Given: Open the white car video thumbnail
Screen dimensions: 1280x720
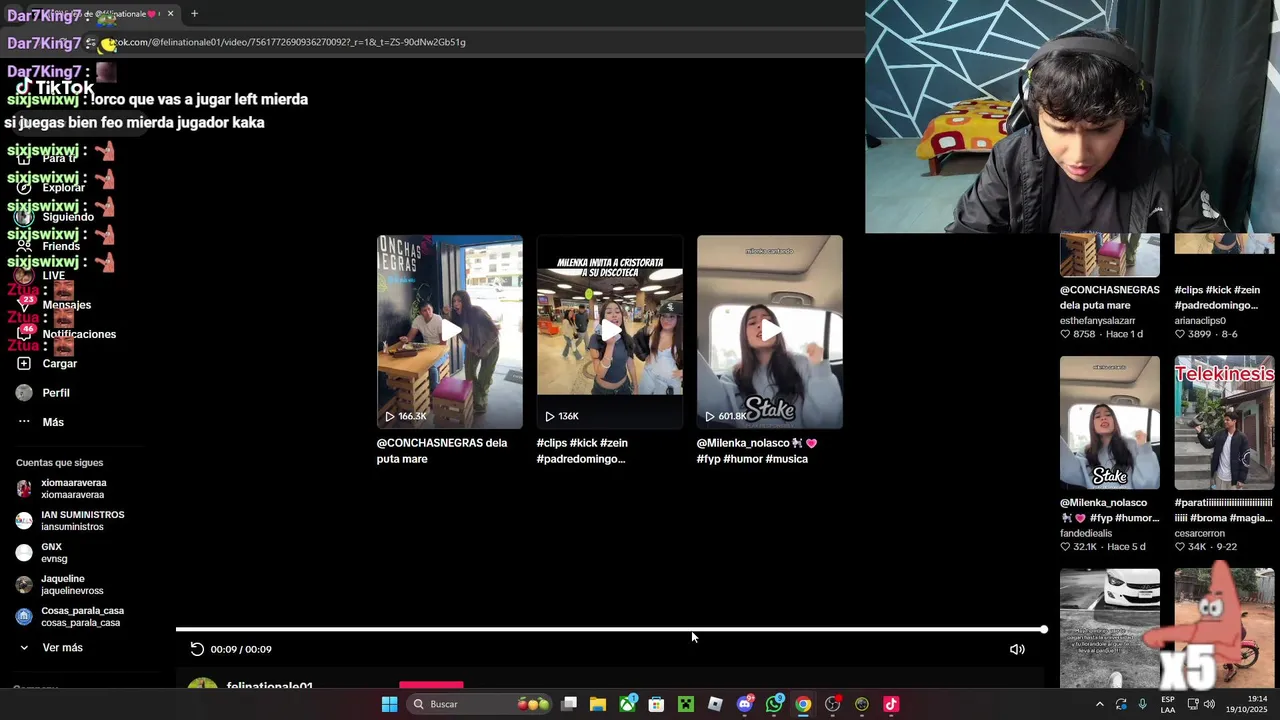Looking at the screenshot, I should (1110, 628).
